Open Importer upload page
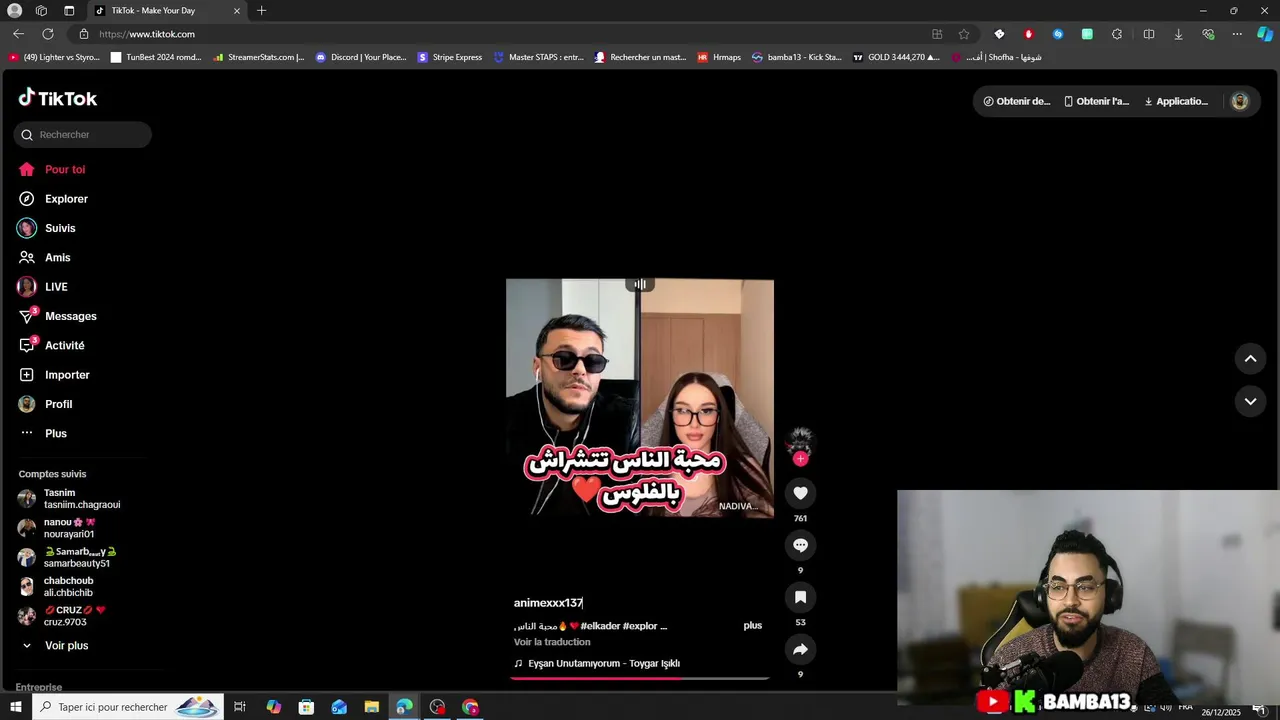1280x720 pixels. pos(54,375)
